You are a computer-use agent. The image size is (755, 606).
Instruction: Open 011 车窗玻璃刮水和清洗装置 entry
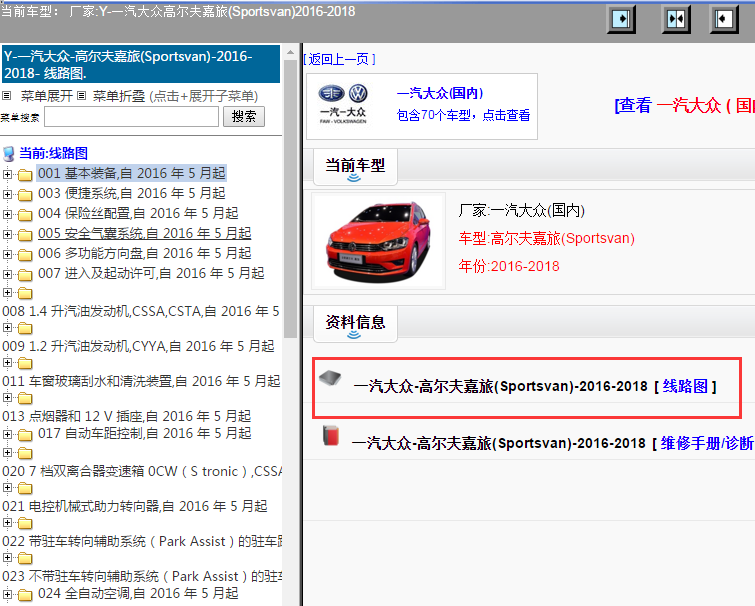[141, 382]
